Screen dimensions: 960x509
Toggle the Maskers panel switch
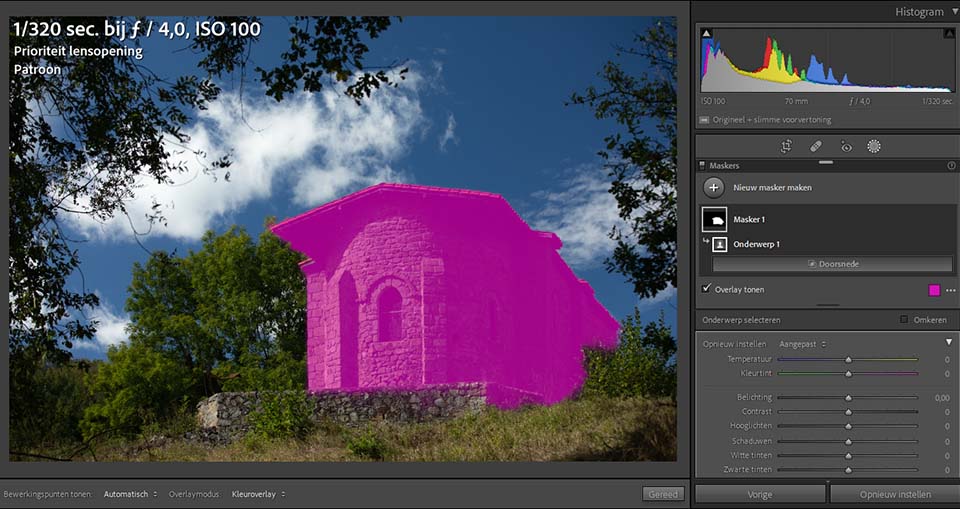[702, 165]
